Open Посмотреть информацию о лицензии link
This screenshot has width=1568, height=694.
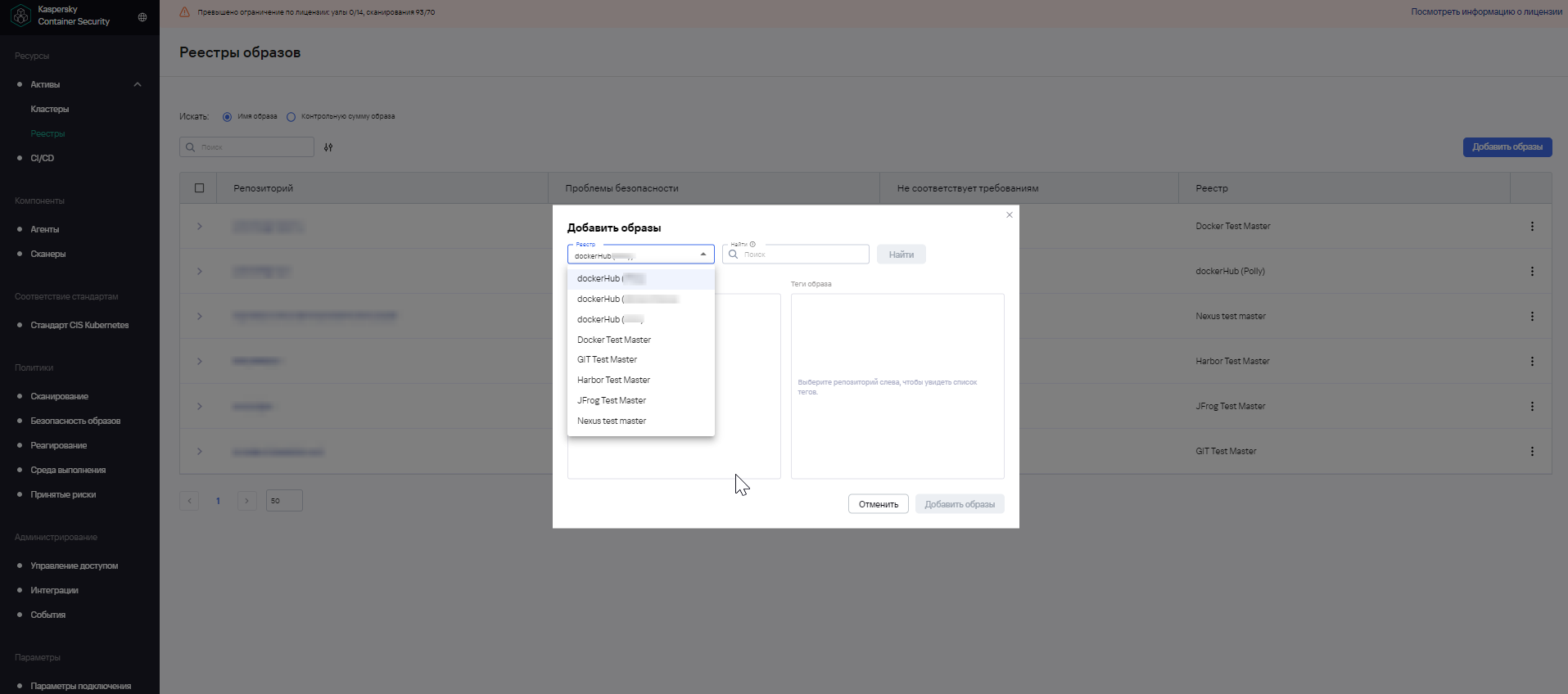(x=1486, y=12)
